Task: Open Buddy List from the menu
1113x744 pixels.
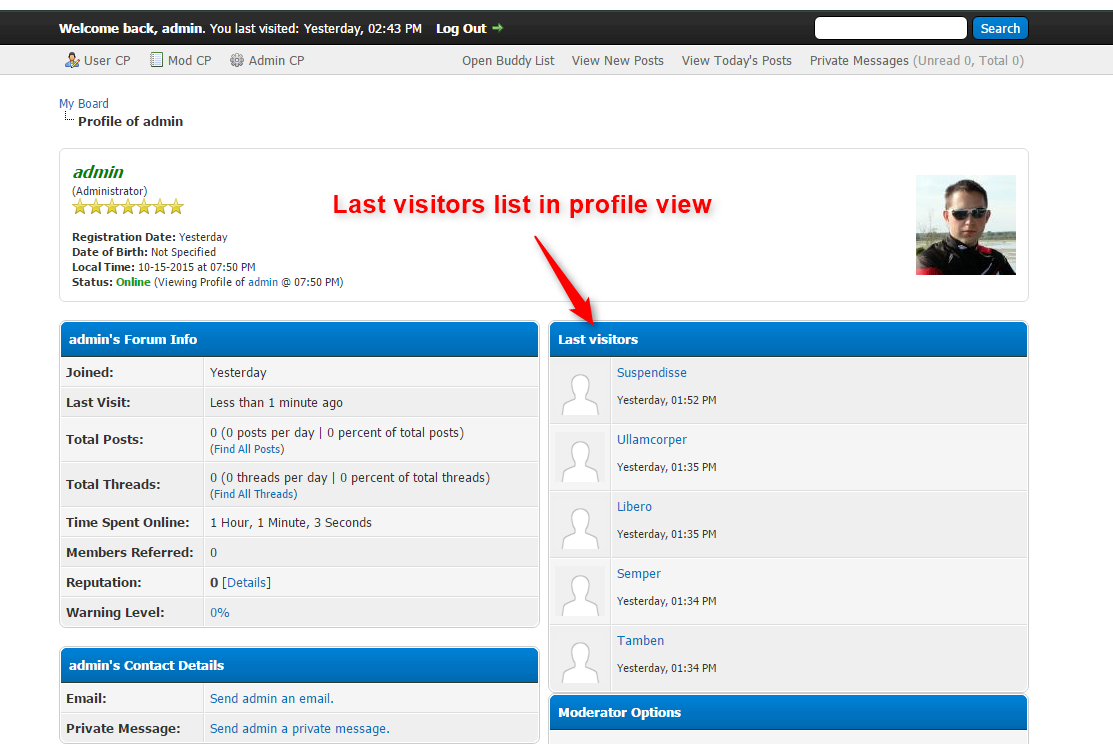Action: (508, 61)
